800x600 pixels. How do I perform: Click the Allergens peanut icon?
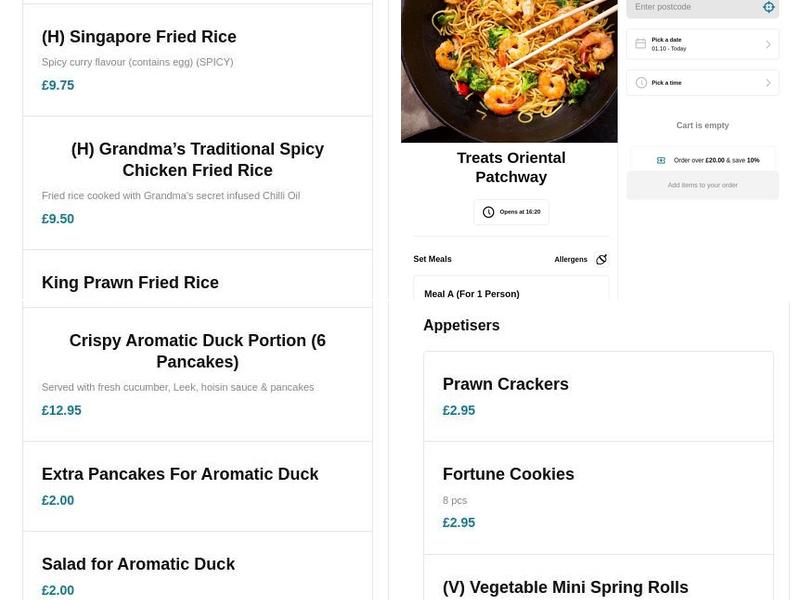click(x=601, y=259)
